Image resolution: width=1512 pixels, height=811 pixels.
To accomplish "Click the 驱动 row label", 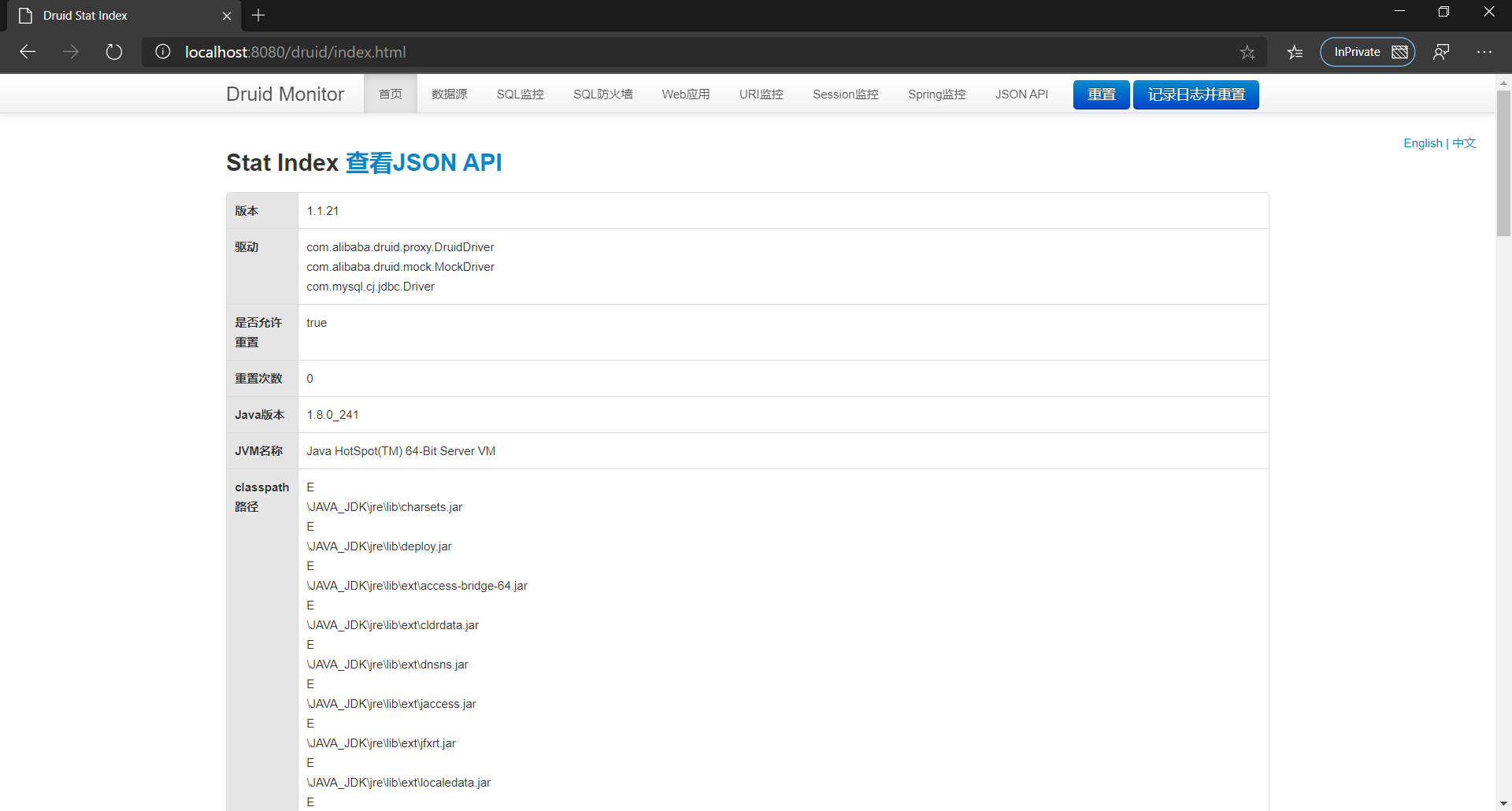I will pyautogui.click(x=246, y=247).
